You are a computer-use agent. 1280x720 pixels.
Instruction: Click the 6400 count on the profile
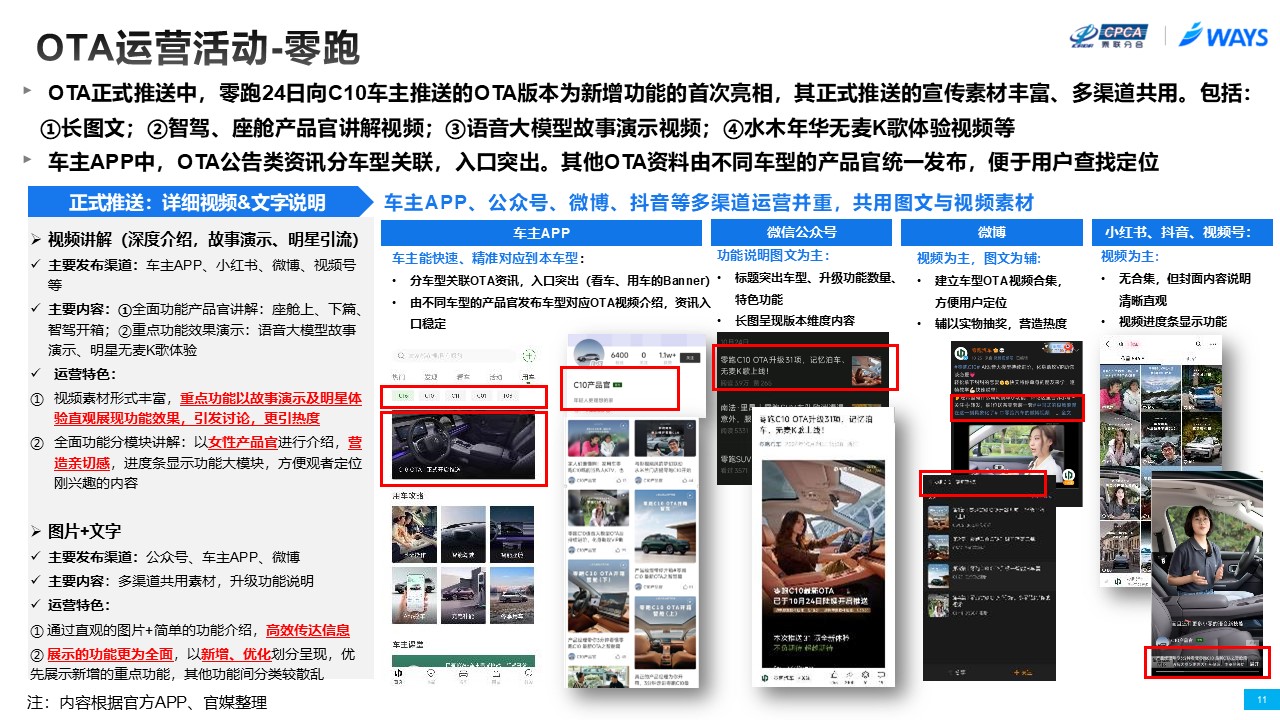tap(619, 355)
